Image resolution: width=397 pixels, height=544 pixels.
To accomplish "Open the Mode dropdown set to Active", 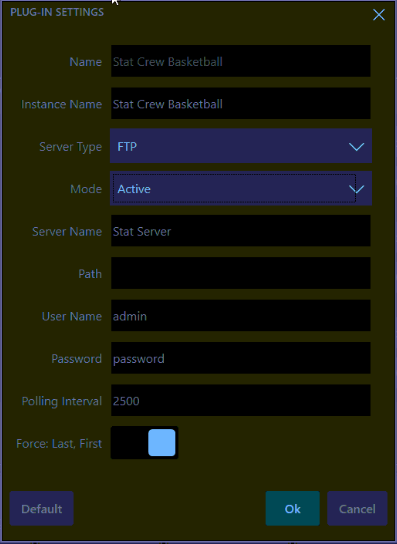I will point(241,188).
